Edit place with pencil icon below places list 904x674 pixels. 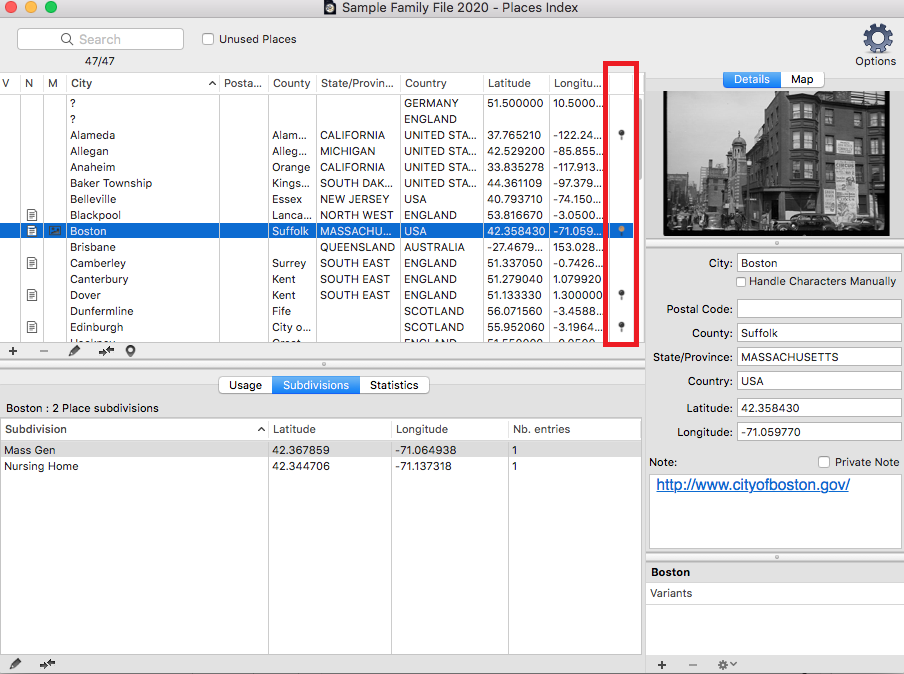click(x=74, y=351)
